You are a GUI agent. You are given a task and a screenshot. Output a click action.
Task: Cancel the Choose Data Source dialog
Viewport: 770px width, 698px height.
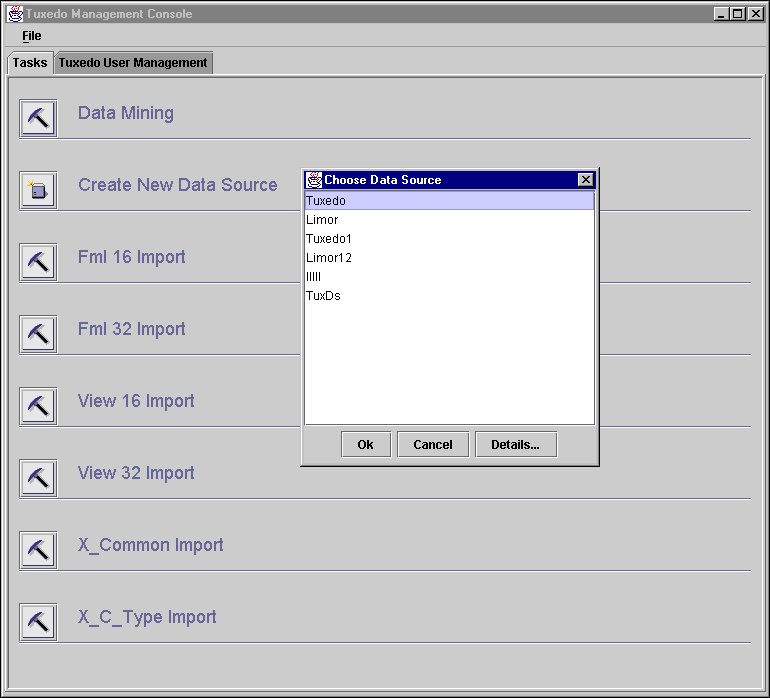[433, 445]
